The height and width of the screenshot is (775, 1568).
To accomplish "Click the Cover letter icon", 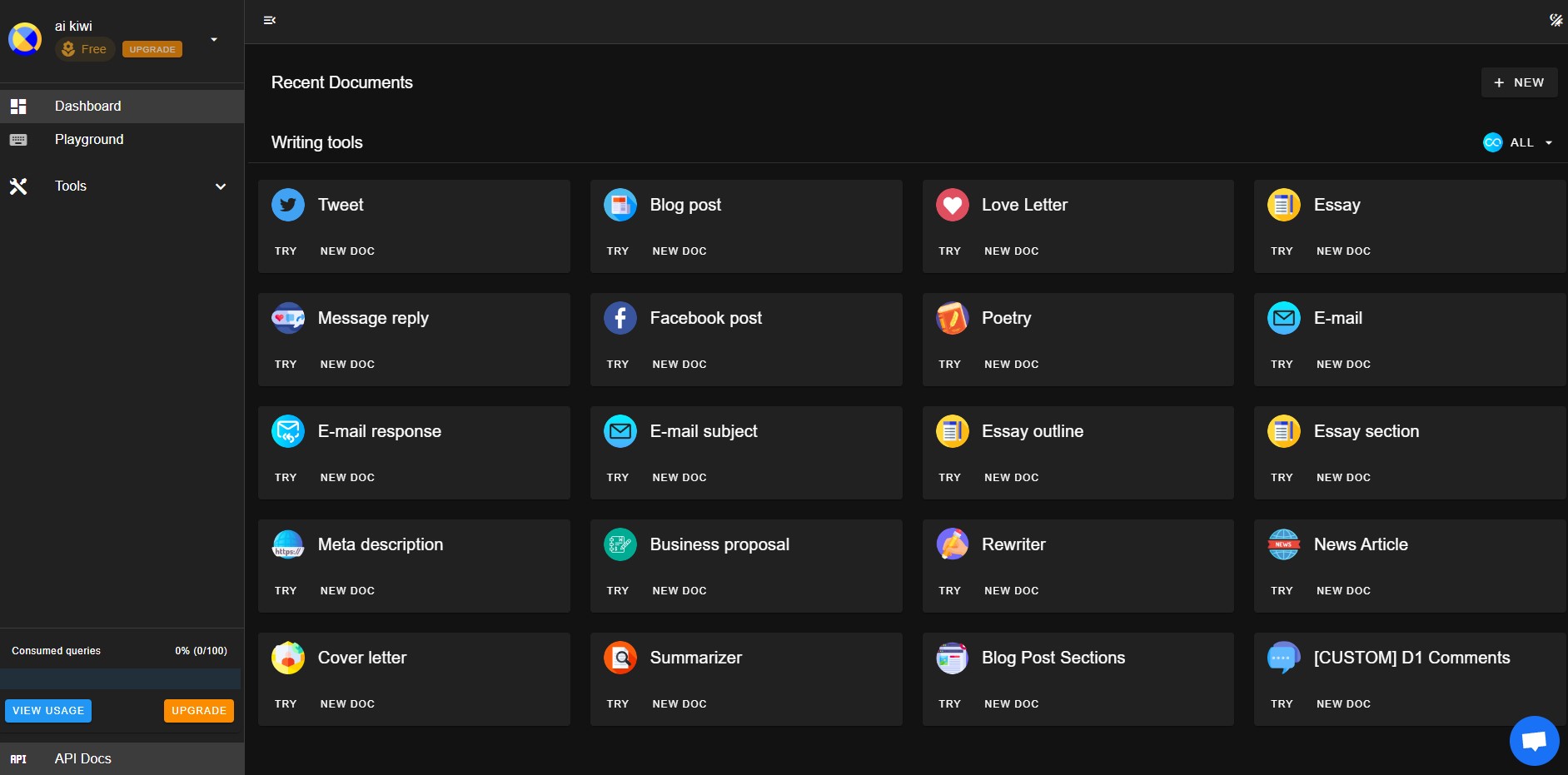I will pos(288,658).
